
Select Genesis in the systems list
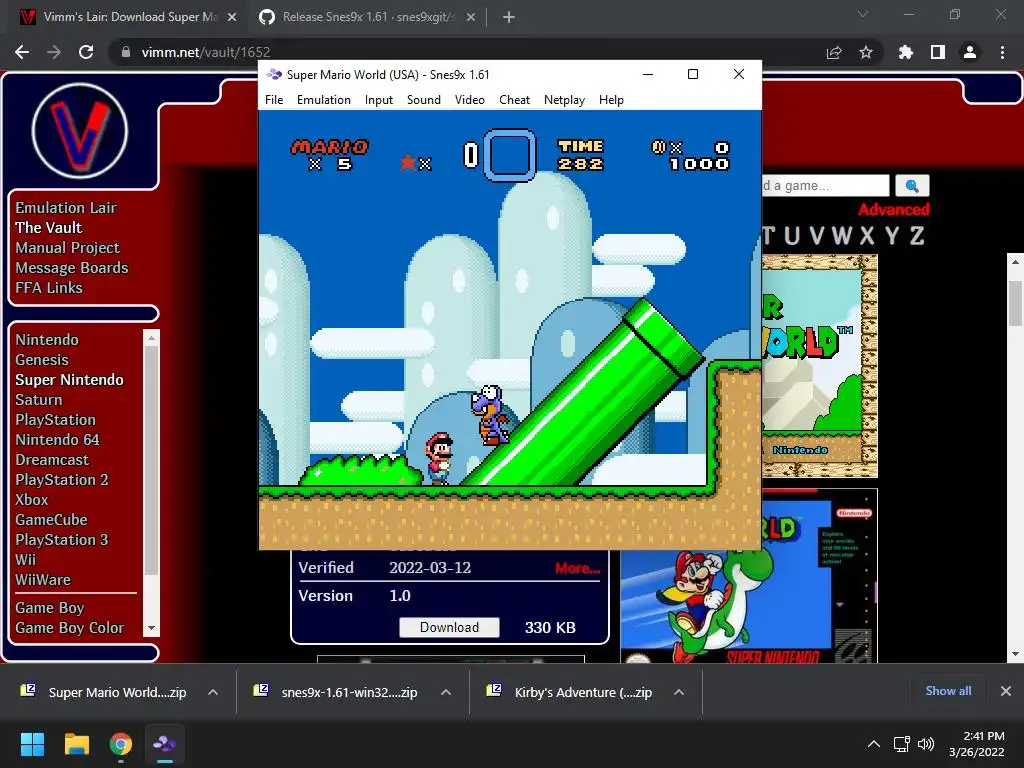[42, 360]
